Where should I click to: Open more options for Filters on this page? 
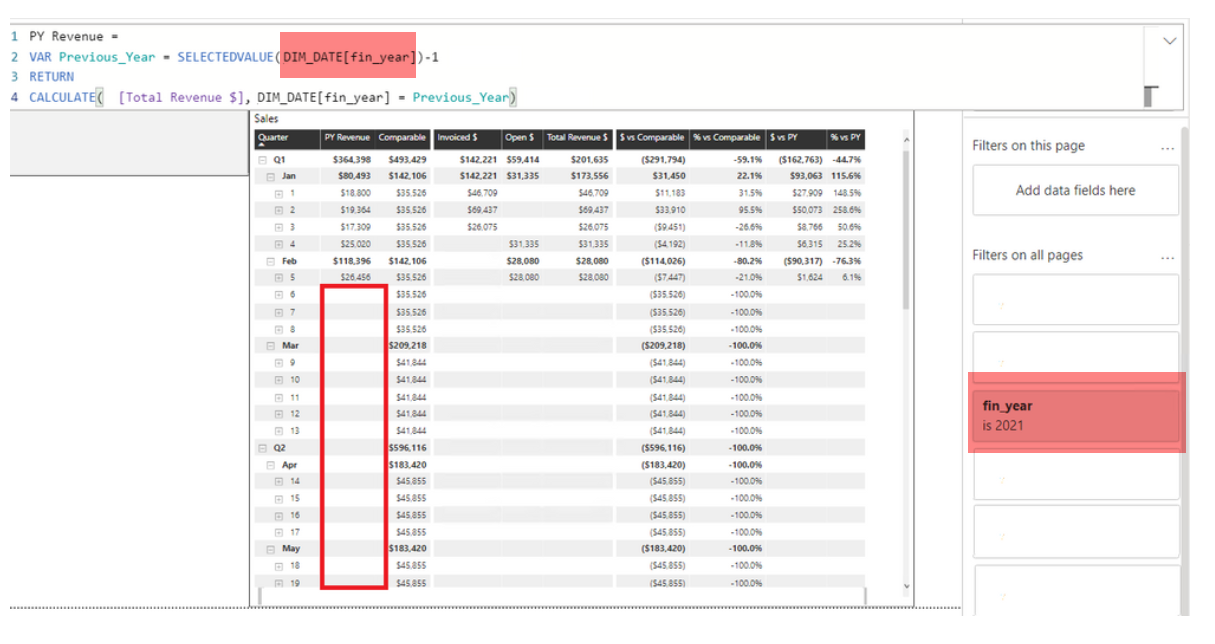pos(1167,148)
